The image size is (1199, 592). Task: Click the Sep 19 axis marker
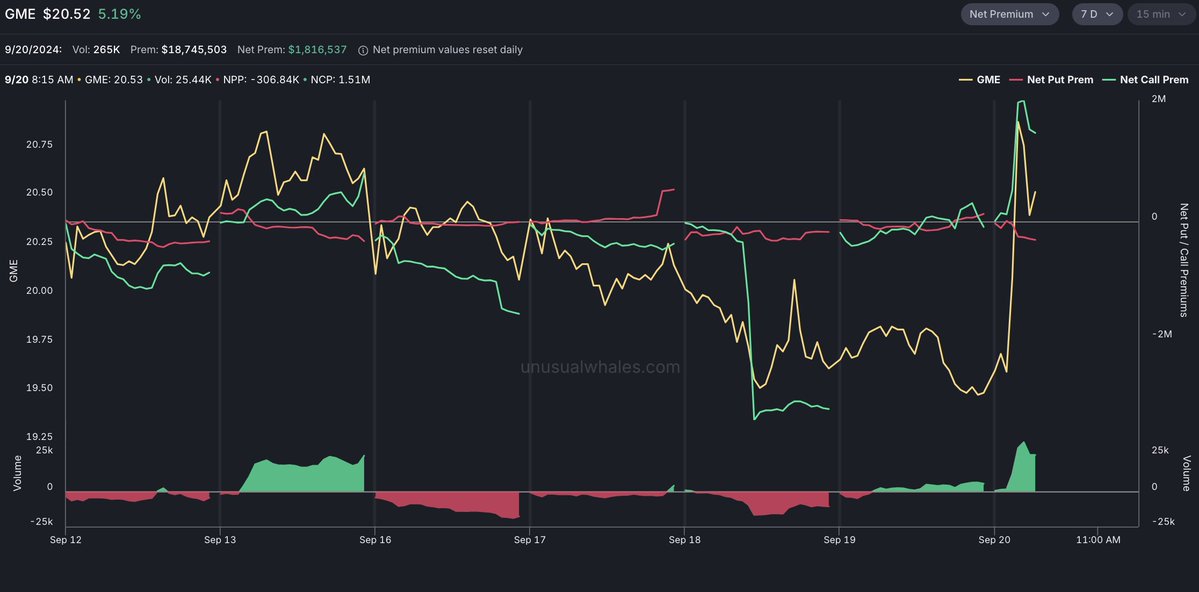[x=839, y=540]
